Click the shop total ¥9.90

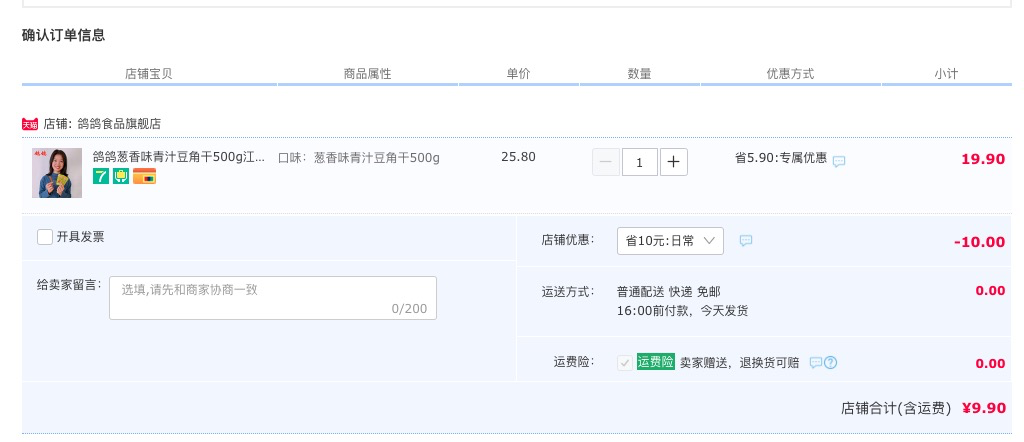(x=984, y=409)
